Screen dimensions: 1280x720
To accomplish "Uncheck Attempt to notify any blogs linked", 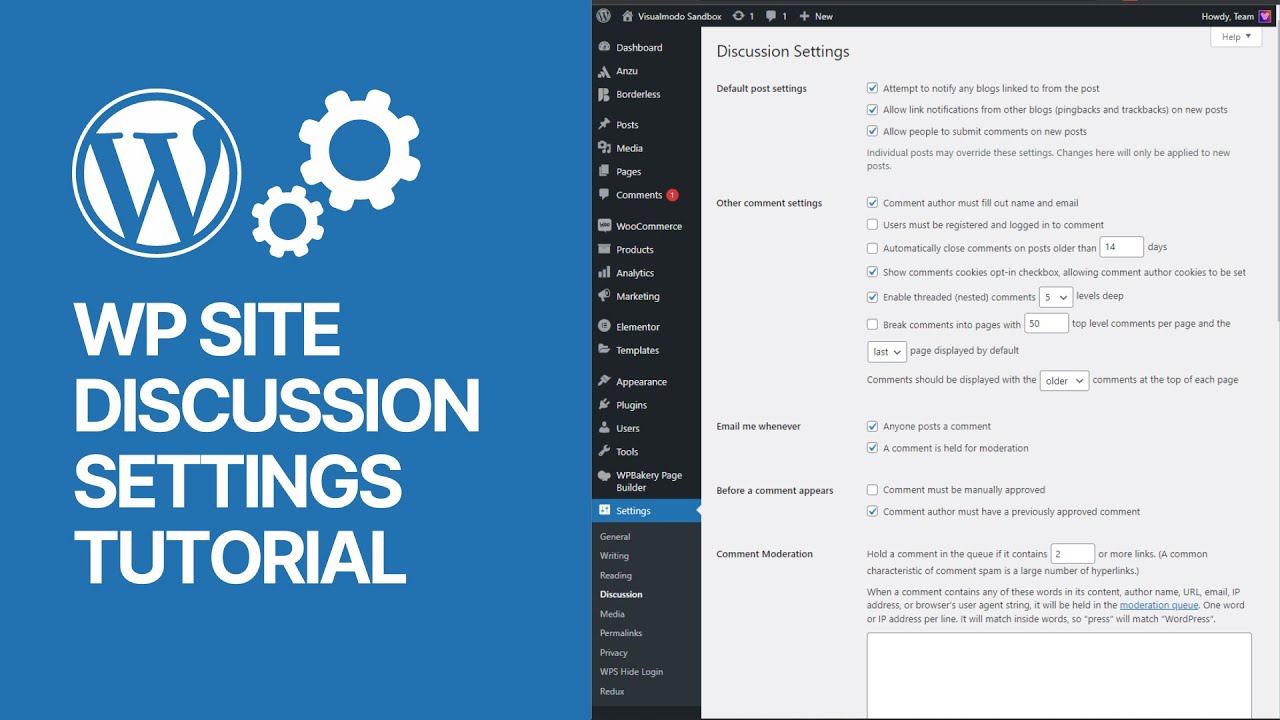I will click(872, 88).
